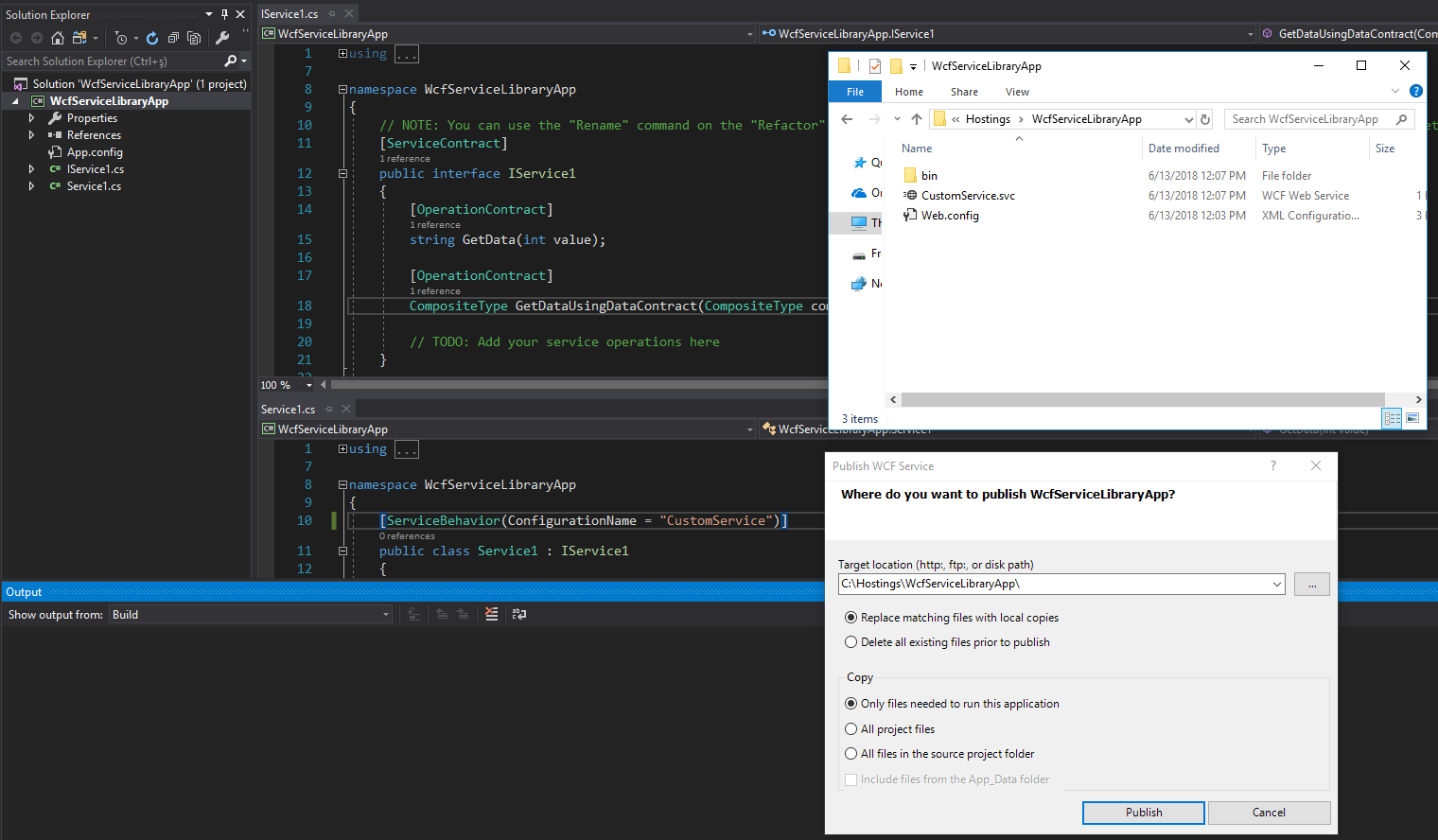Pin the Solution Explorer panel
This screenshot has width=1438, height=840.
tap(225, 13)
